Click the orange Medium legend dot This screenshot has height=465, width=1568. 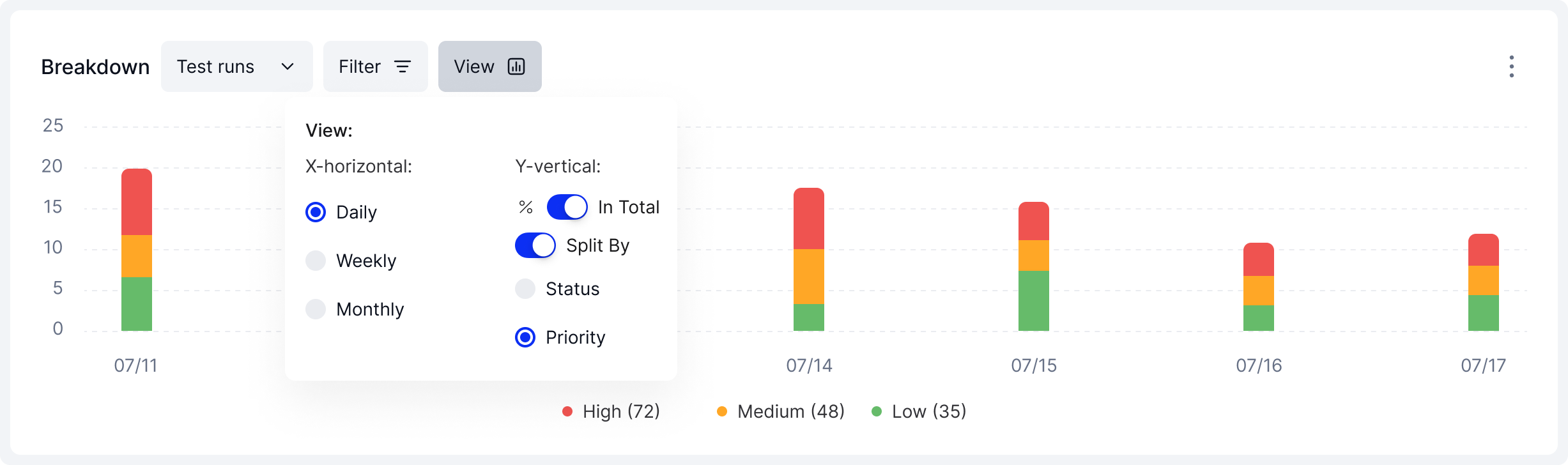tap(722, 412)
